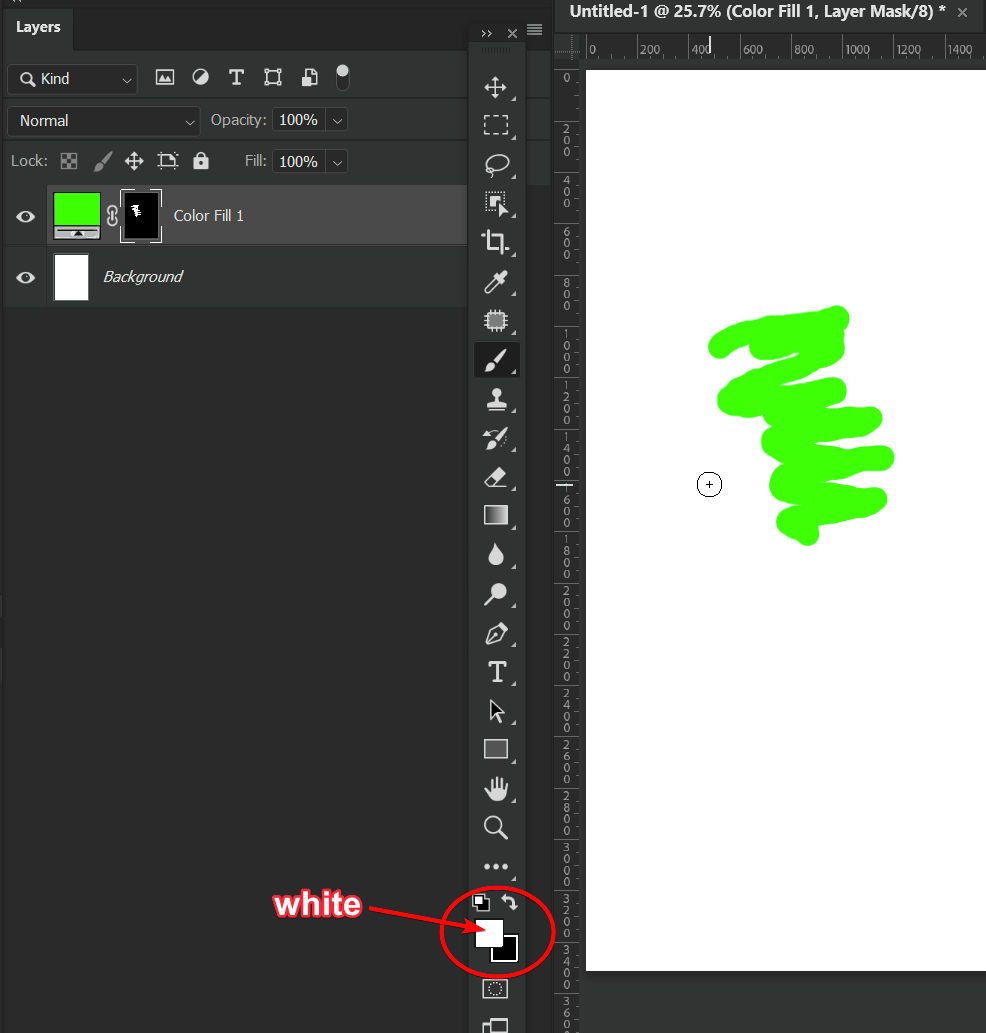Image resolution: width=986 pixels, height=1033 pixels.
Task: Open the Opacity dropdown arrow
Action: (x=337, y=119)
